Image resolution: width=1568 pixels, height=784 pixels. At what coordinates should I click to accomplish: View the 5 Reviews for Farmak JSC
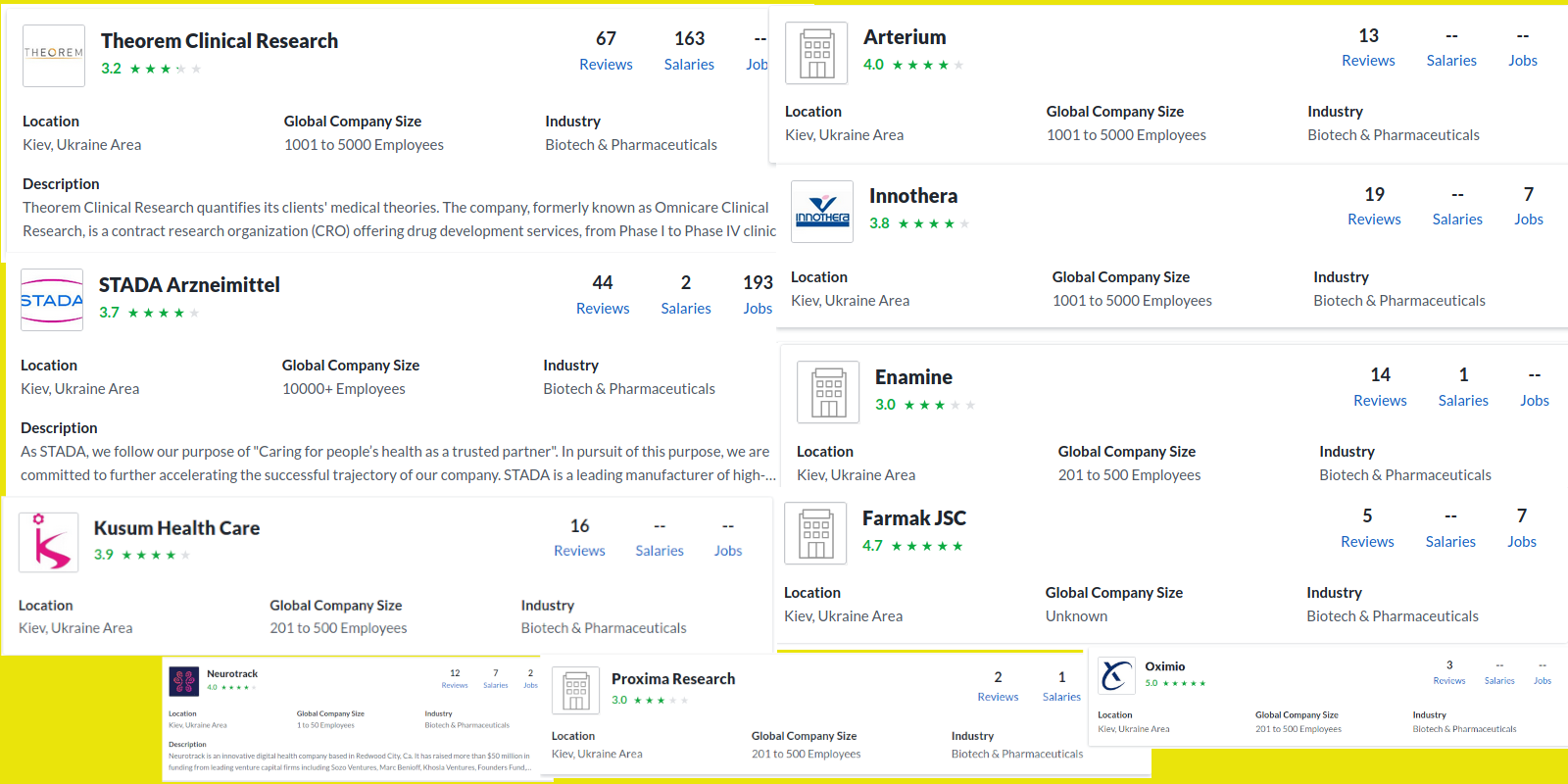coord(1367,528)
